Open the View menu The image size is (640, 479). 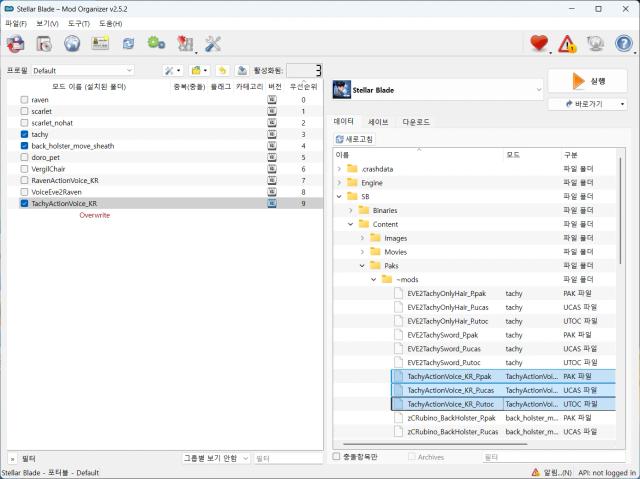(x=47, y=24)
